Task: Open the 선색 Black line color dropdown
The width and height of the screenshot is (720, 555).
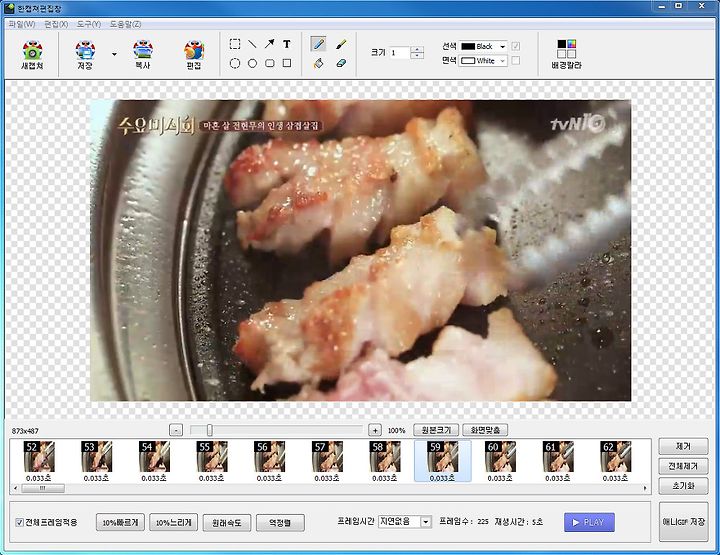Action: click(x=483, y=46)
